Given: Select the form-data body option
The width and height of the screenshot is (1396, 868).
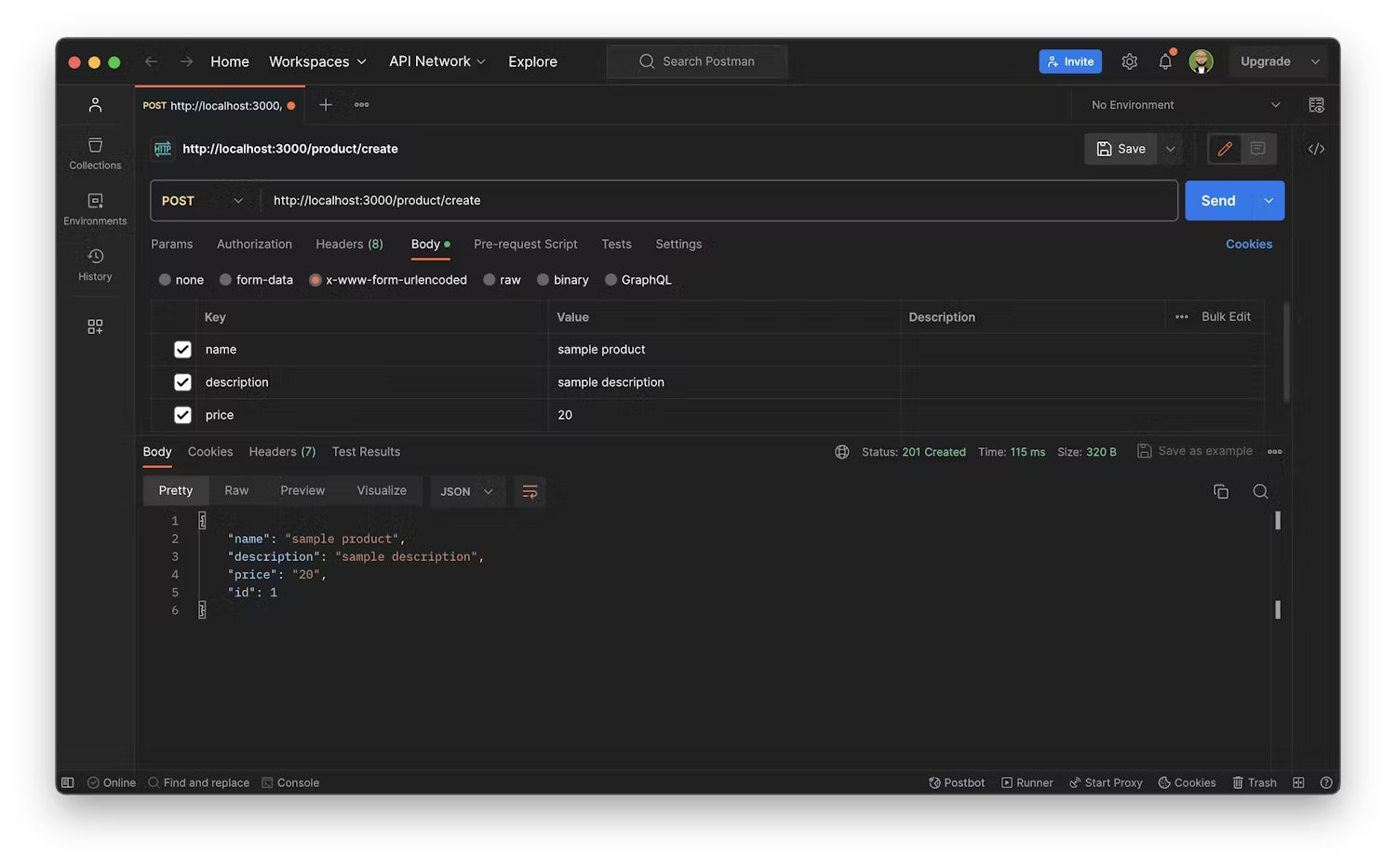Looking at the screenshot, I should pos(226,280).
